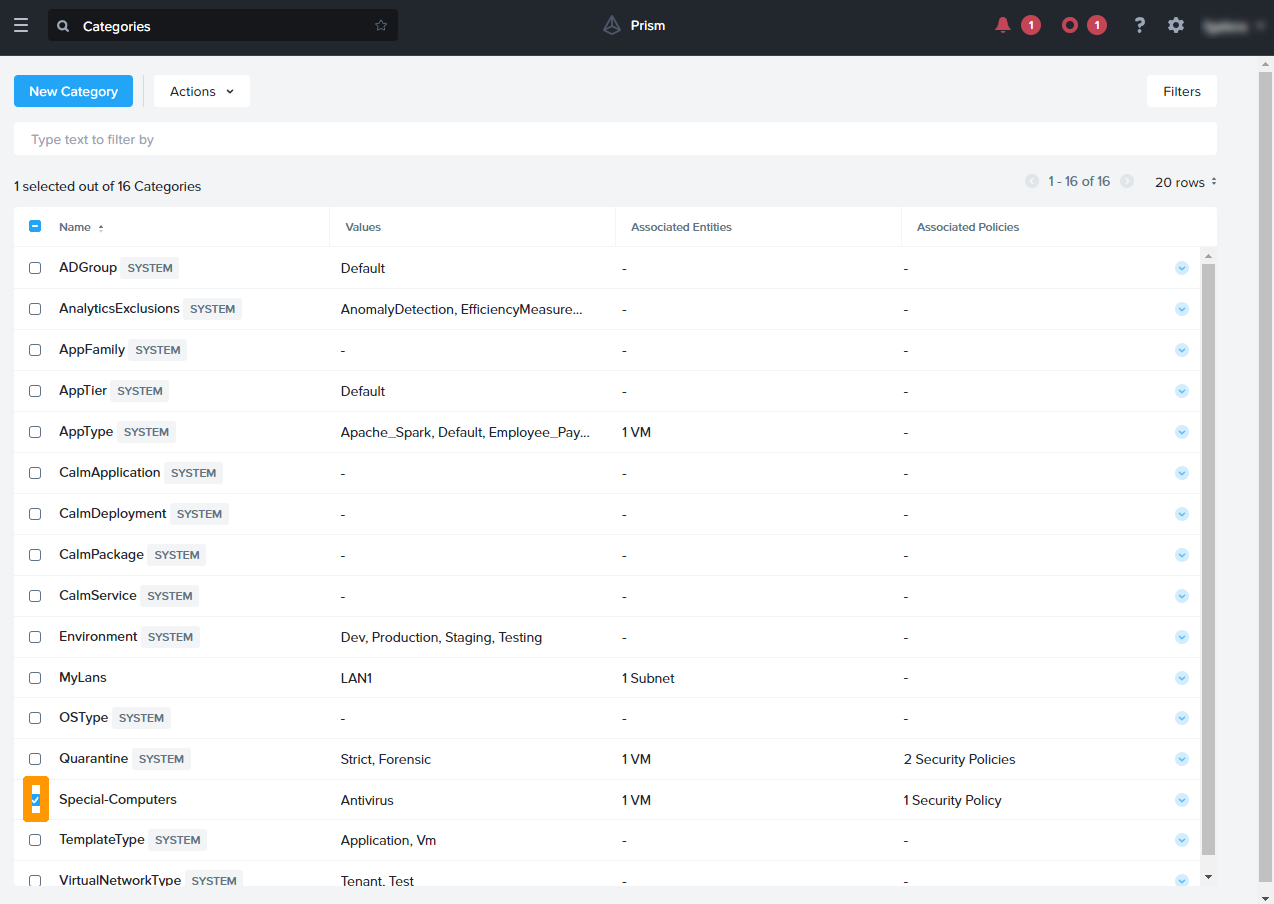Open the help question mark icon
This screenshot has height=904, width=1274.
pyautogui.click(x=1139, y=25)
